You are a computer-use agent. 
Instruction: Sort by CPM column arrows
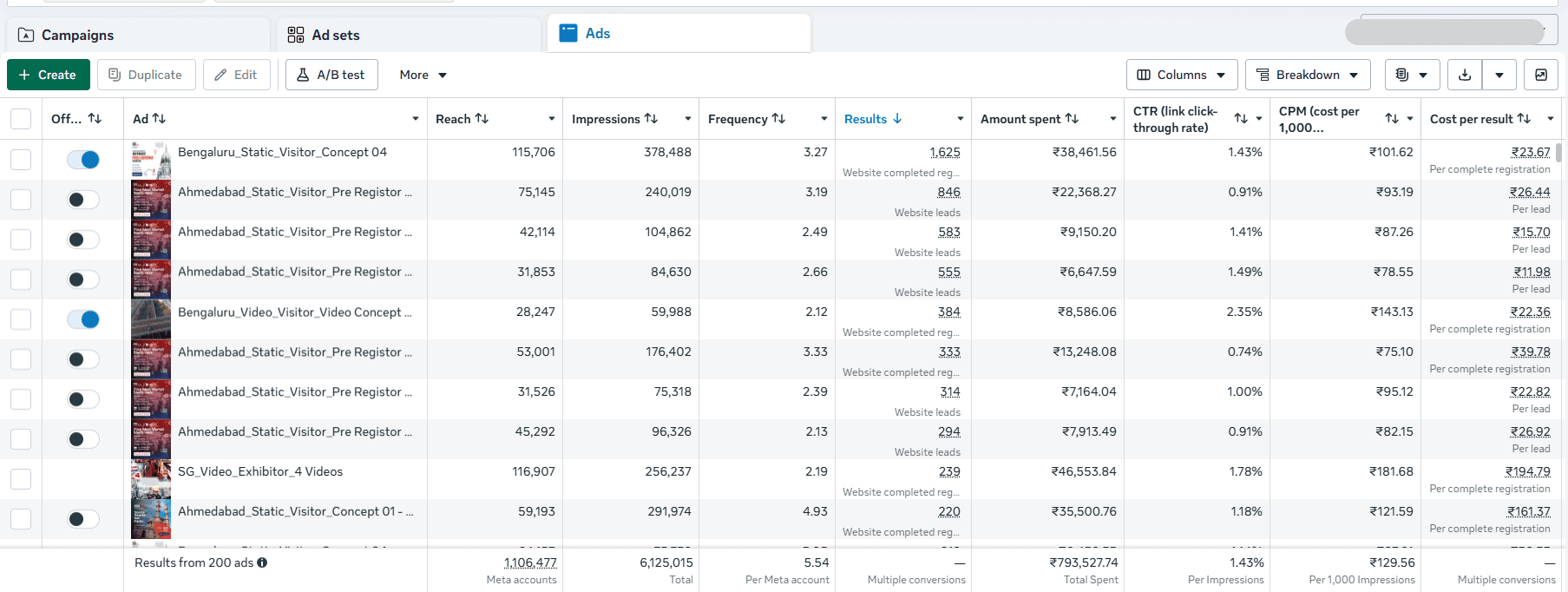click(1392, 118)
